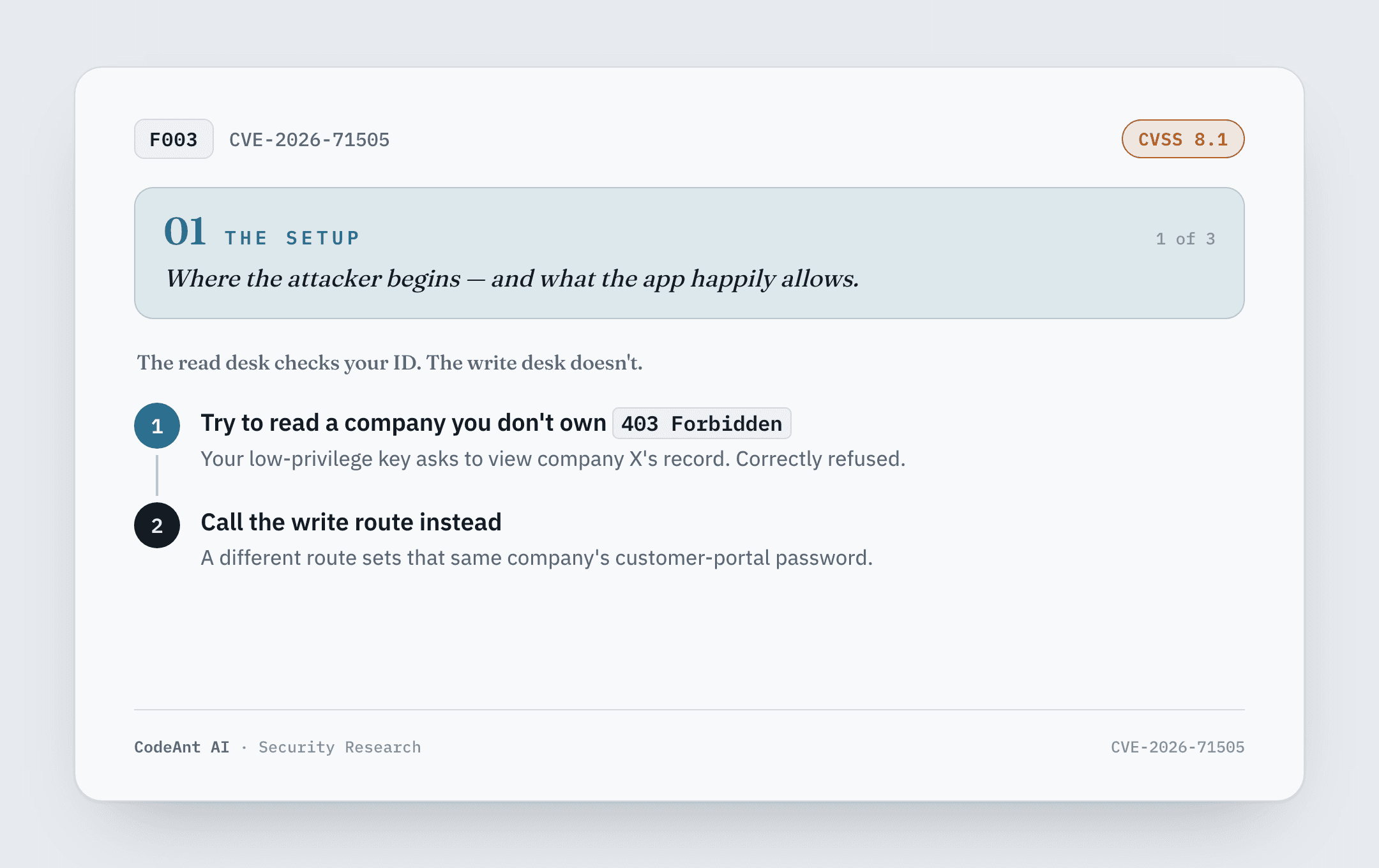Click the 403 Forbidden status code badge
The image size is (1379, 868).
point(702,423)
